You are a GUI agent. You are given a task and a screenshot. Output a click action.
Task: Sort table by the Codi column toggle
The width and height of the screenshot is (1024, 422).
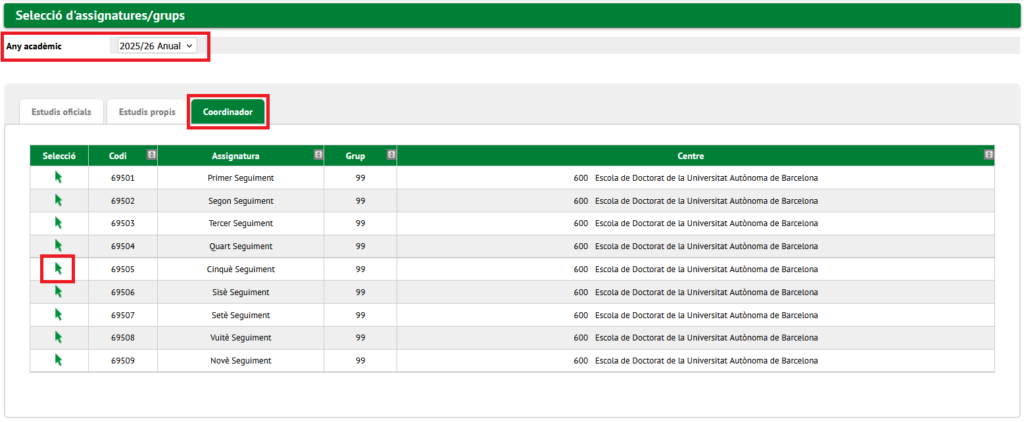[152, 155]
